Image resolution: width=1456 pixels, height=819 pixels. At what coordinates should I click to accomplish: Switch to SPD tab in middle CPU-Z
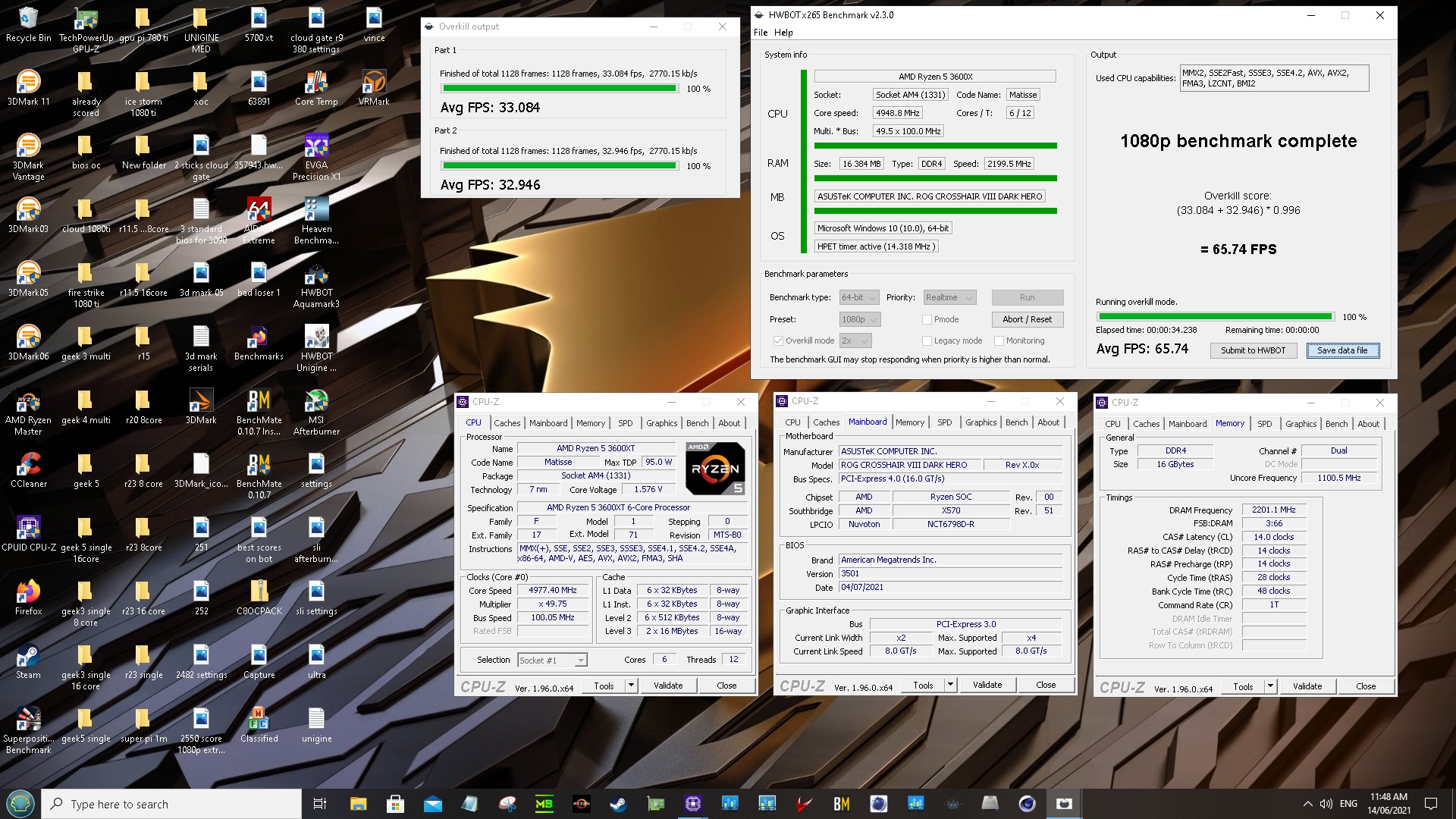pyautogui.click(x=944, y=422)
